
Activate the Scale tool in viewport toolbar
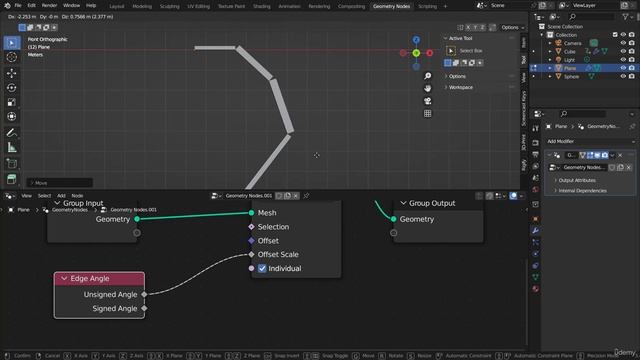(12, 102)
